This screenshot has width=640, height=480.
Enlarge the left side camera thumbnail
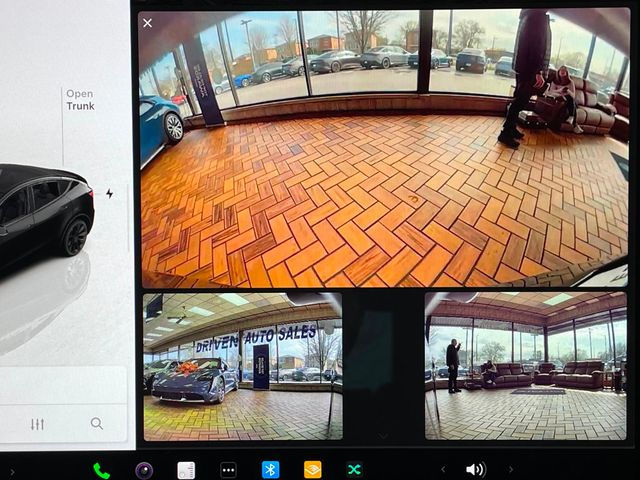pyautogui.click(x=242, y=365)
